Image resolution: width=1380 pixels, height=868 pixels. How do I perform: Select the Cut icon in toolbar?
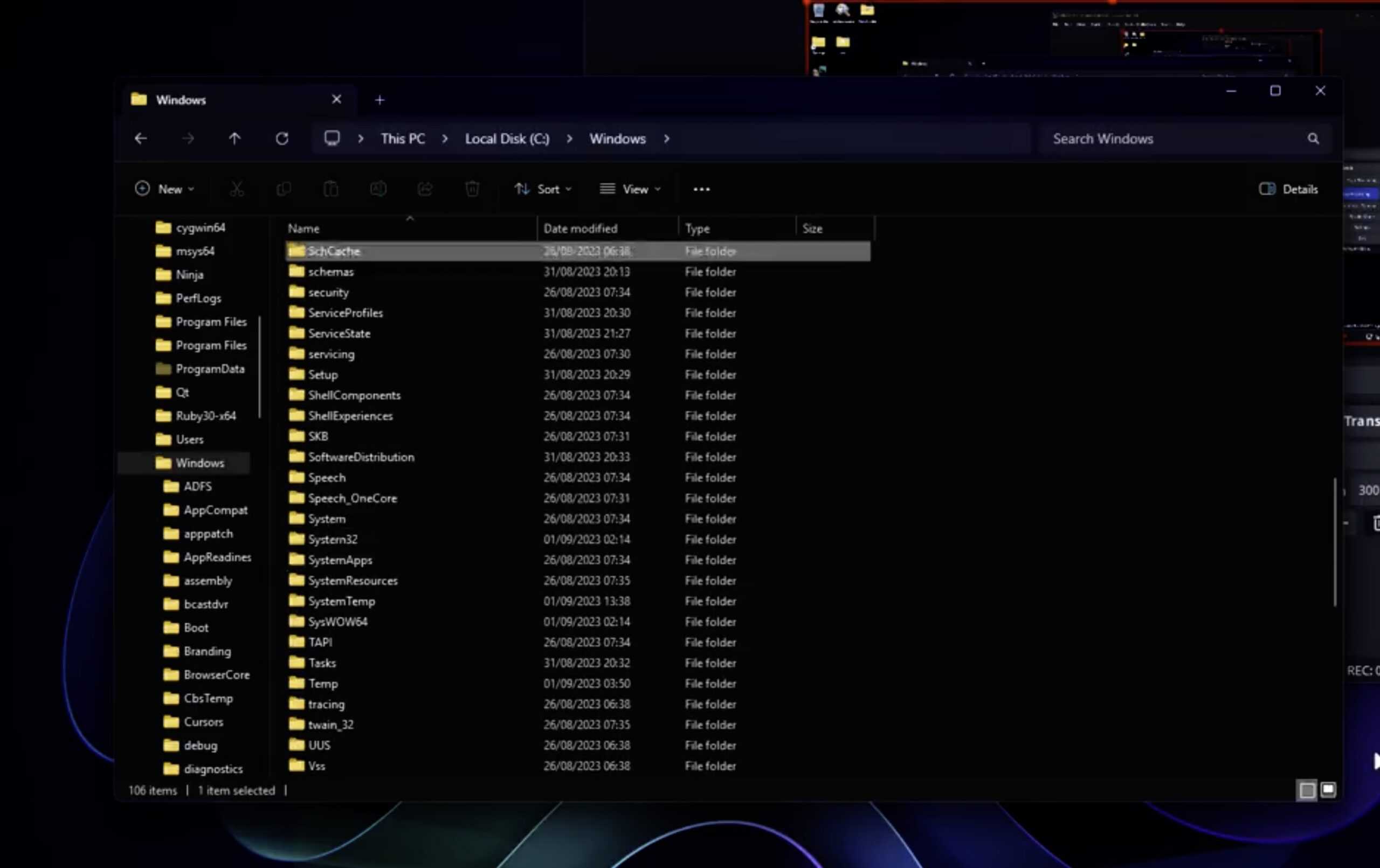pos(237,189)
